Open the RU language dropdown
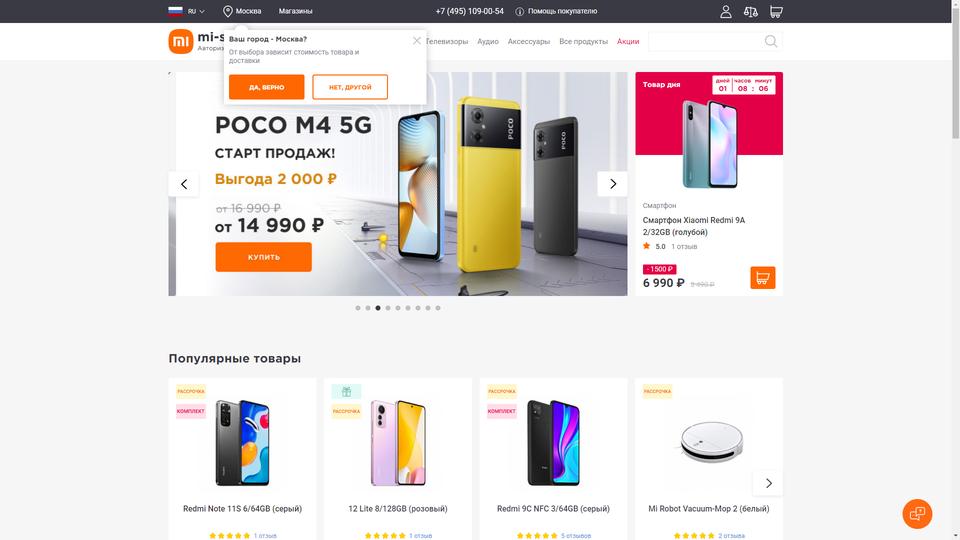 [187, 11]
